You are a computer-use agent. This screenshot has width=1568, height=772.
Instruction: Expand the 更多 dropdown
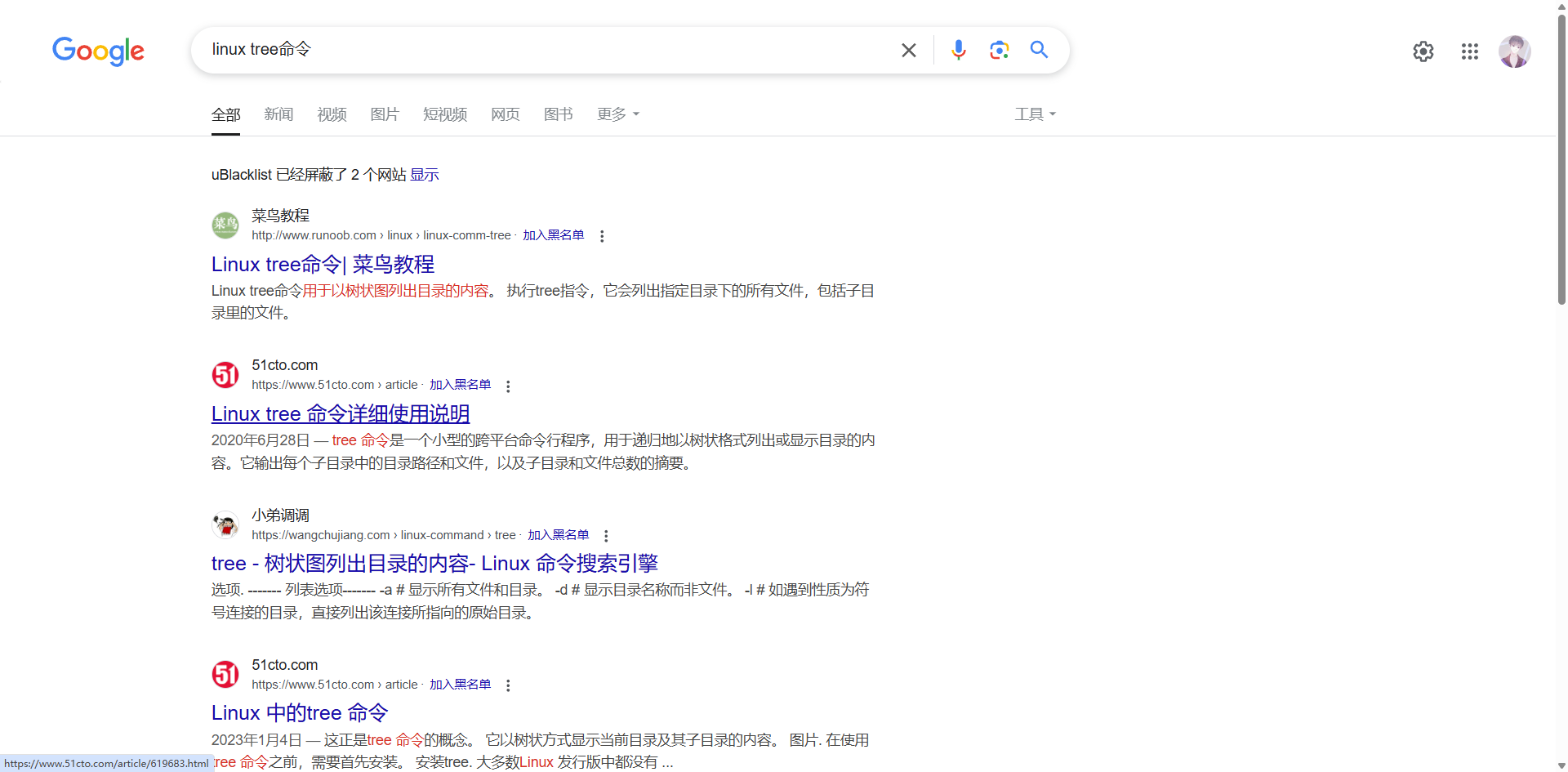pyautogui.click(x=618, y=114)
